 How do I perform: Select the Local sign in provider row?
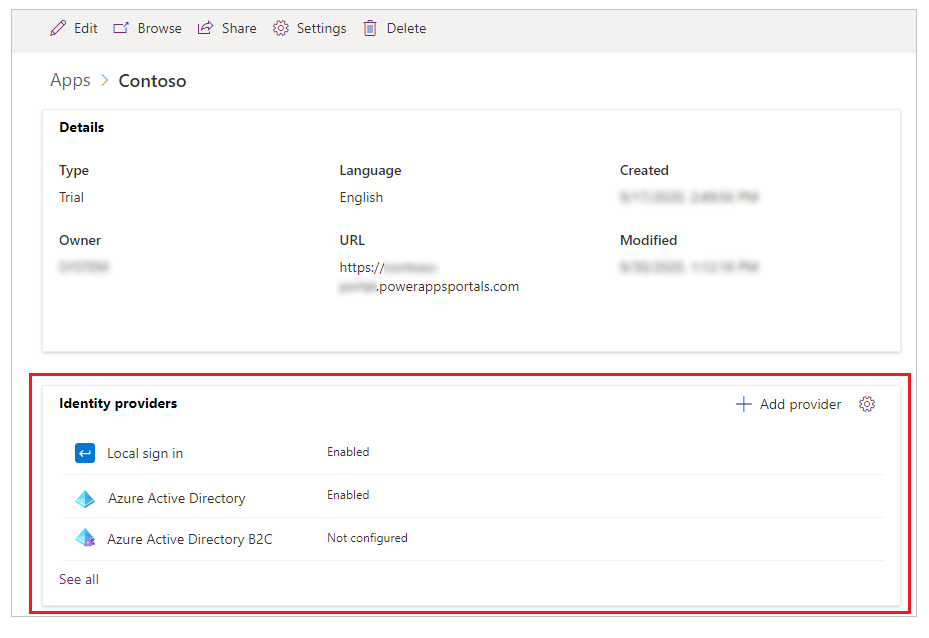473,453
